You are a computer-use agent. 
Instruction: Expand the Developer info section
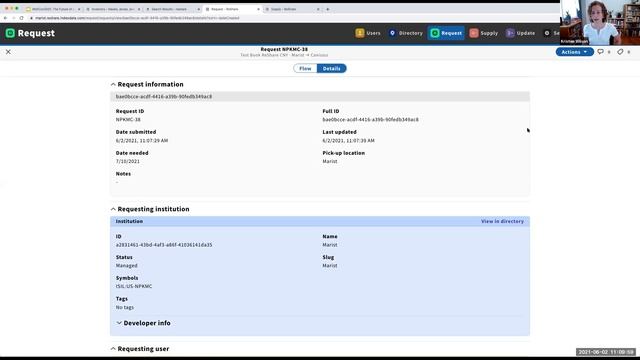coord(143,323)
